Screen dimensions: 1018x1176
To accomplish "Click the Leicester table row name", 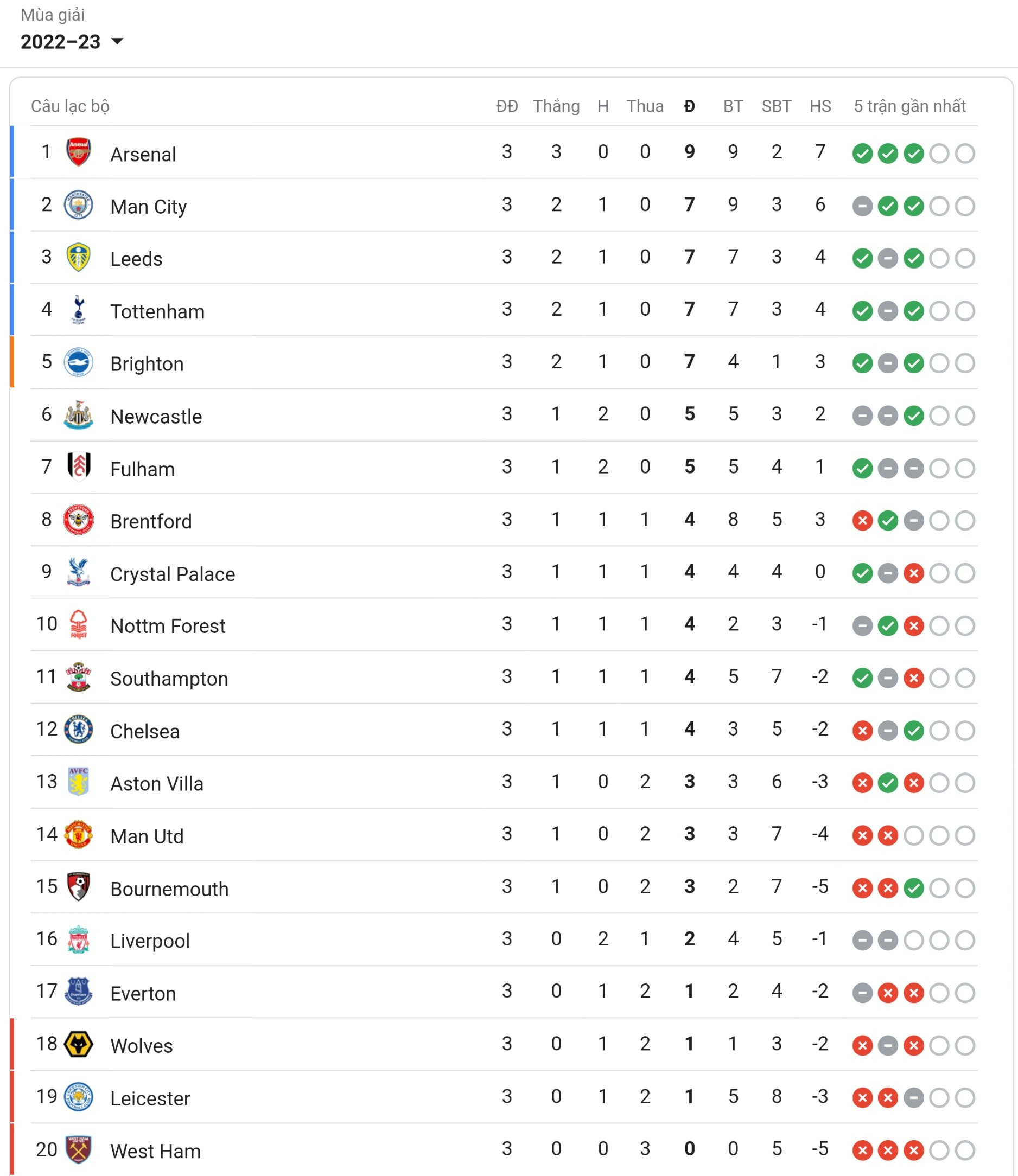I will [x=150, y=1098].
